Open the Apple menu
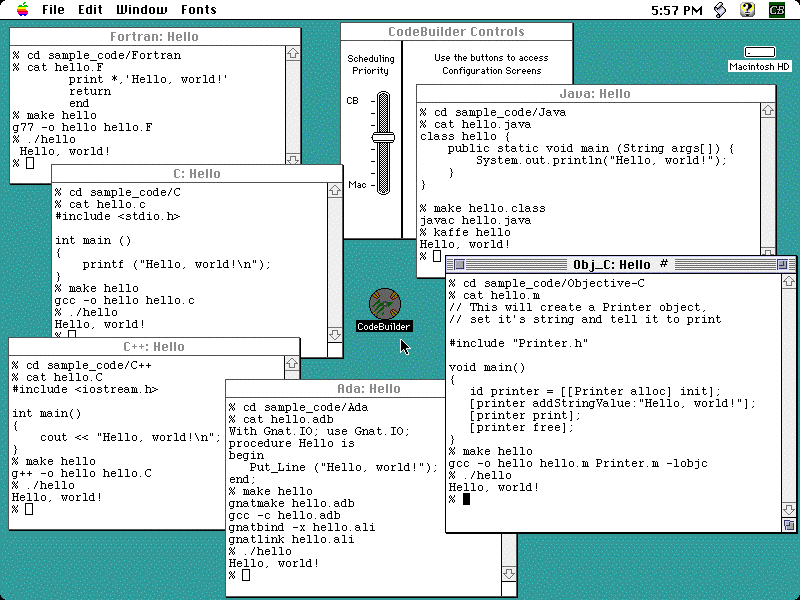800x600 pixels. [22, 10]
